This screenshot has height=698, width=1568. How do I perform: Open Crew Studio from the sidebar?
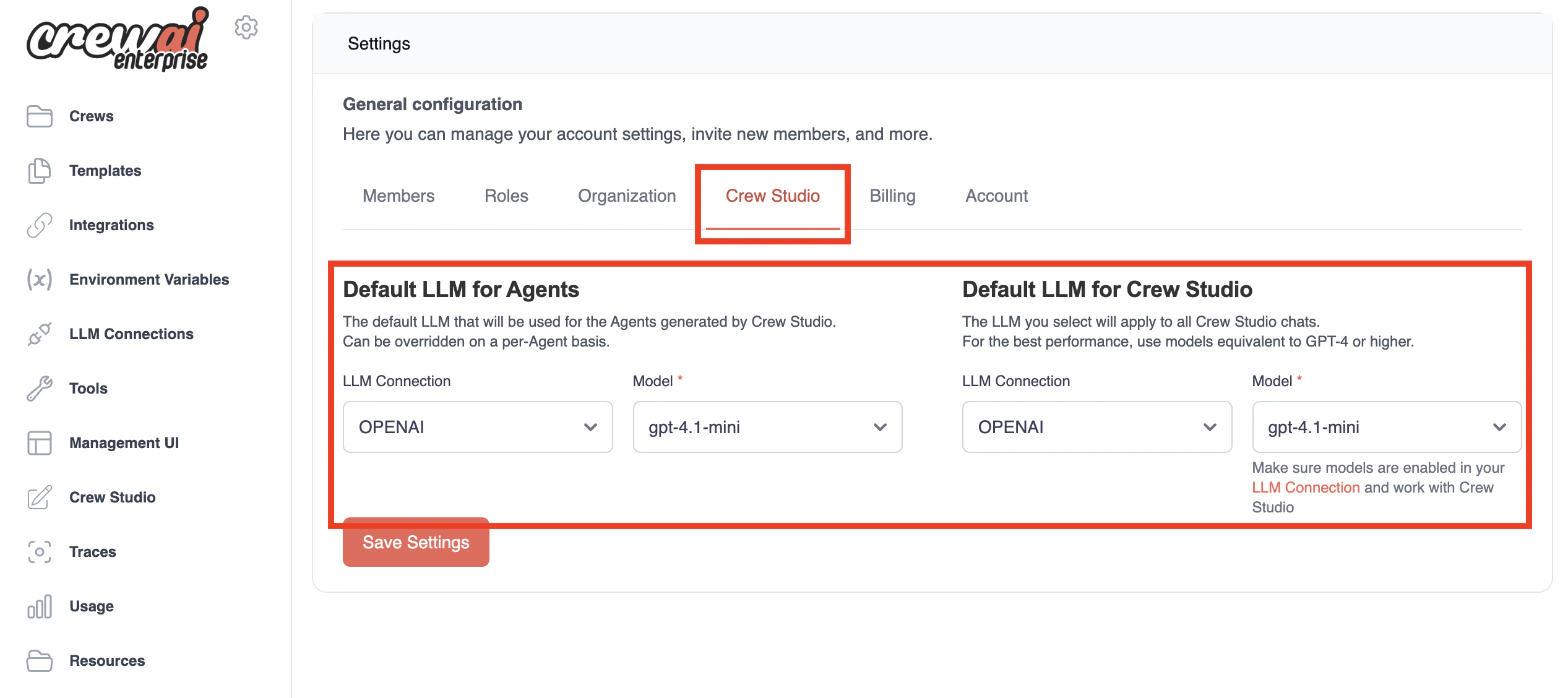tap(112, 497)
